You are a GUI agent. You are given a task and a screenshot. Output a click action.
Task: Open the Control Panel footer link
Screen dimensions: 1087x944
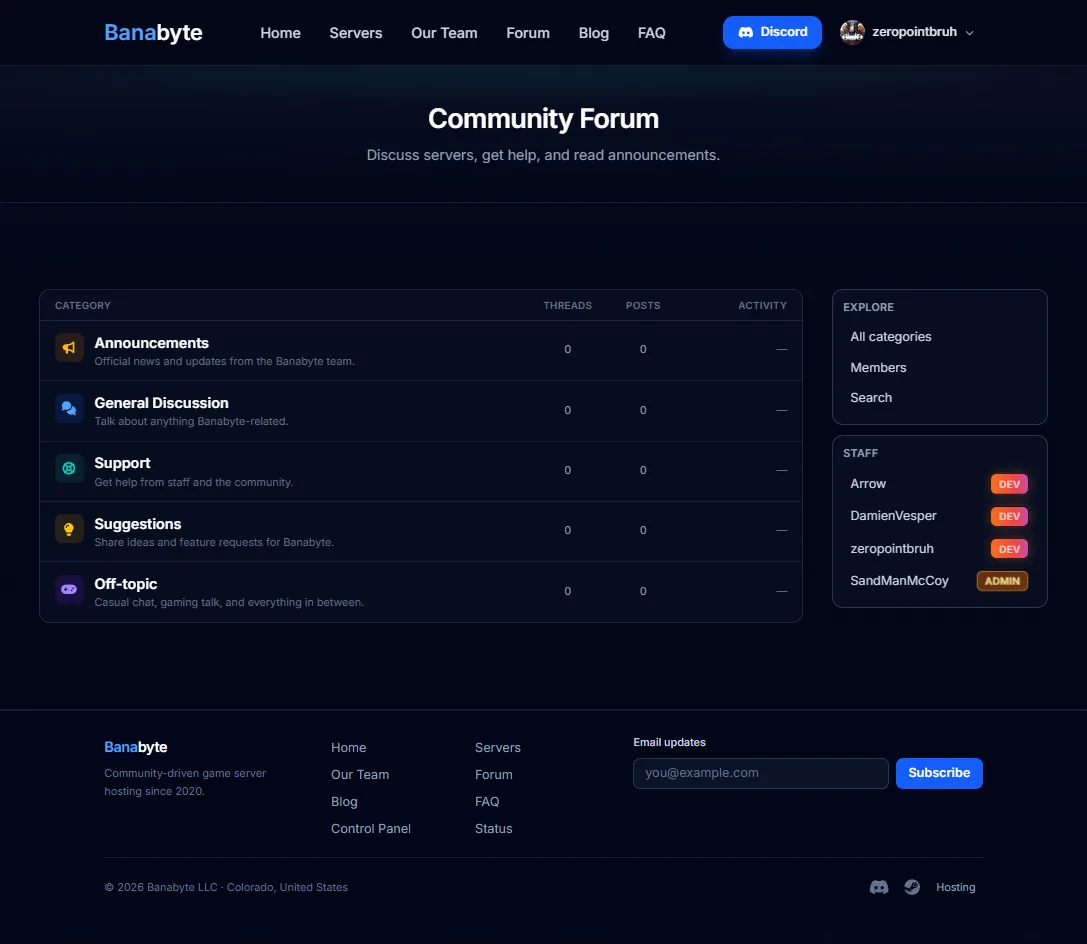point(371,829)
